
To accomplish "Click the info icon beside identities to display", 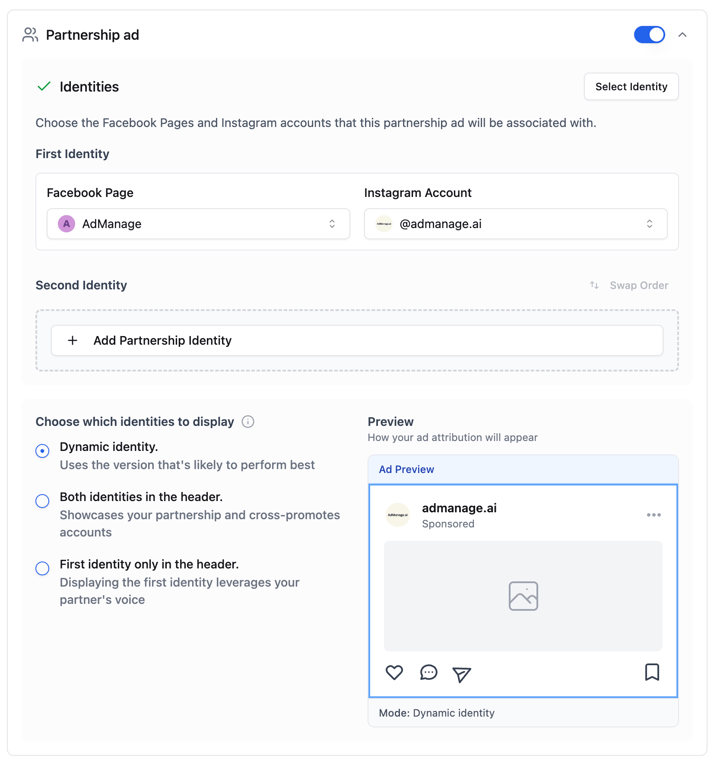I will tap(248, 422).
